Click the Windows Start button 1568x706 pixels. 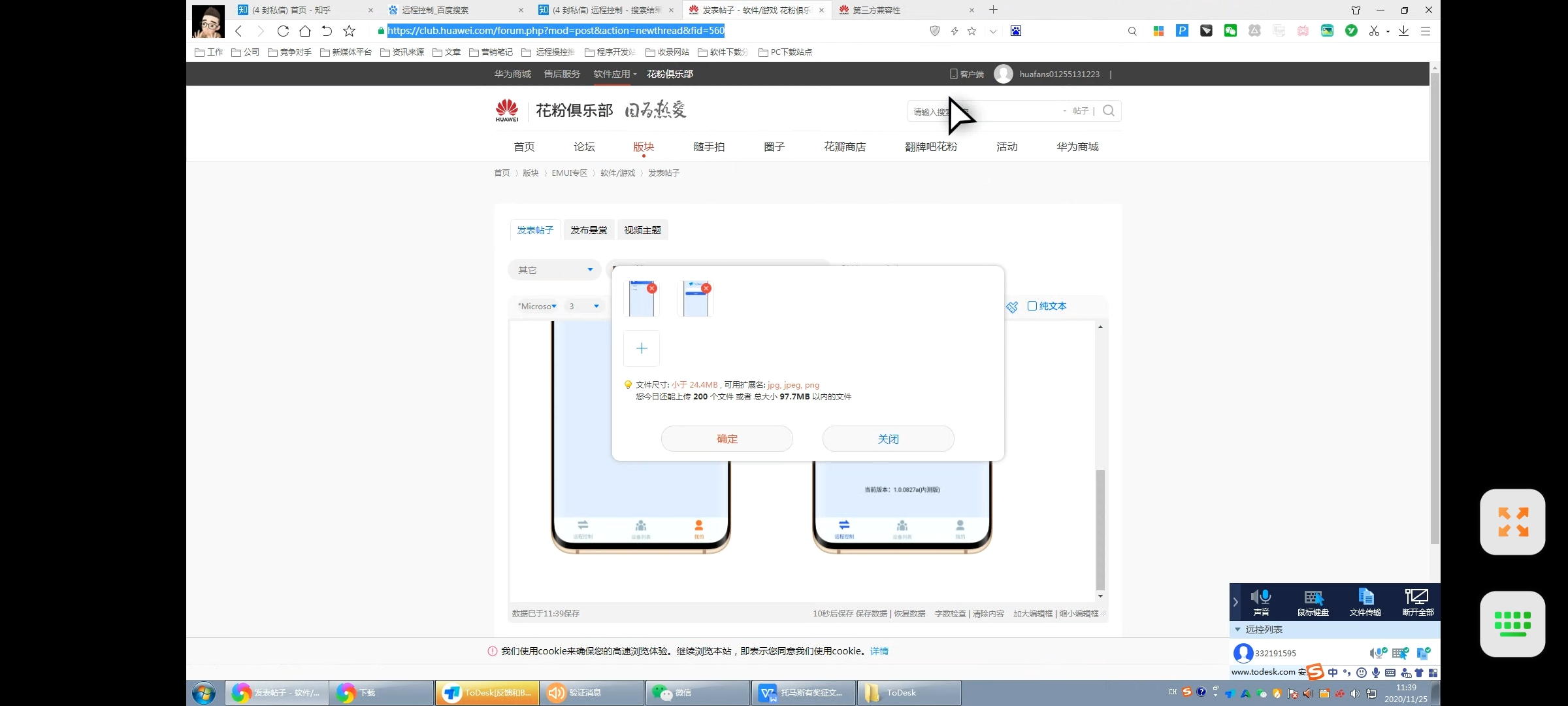[204, 692]
